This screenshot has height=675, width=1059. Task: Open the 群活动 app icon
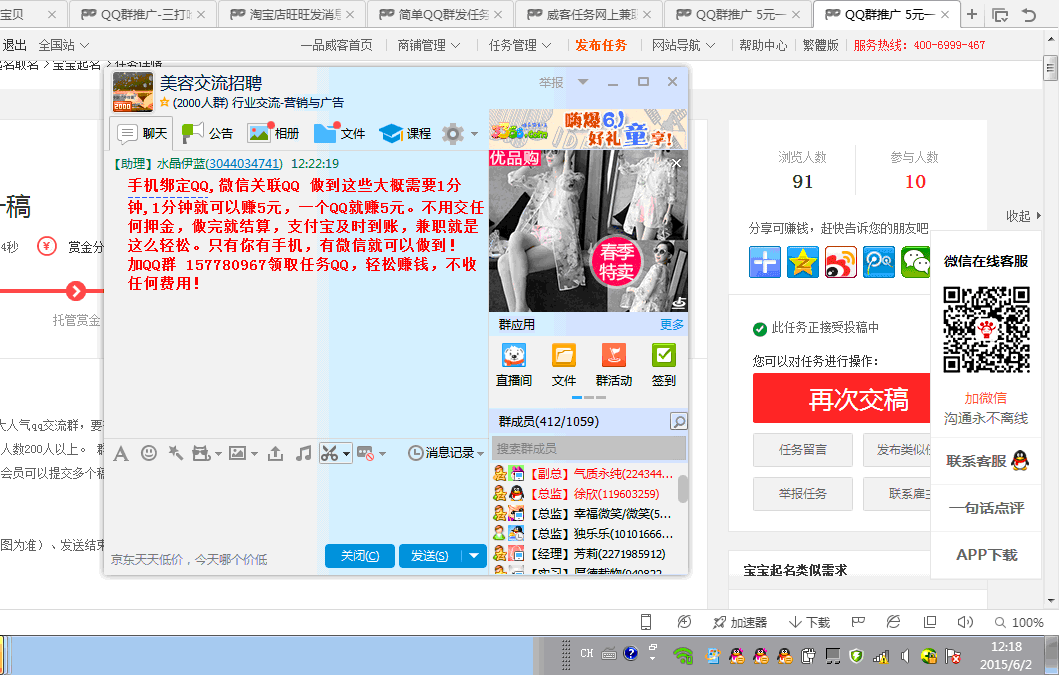pyautogui.click(x=613, y=365)
